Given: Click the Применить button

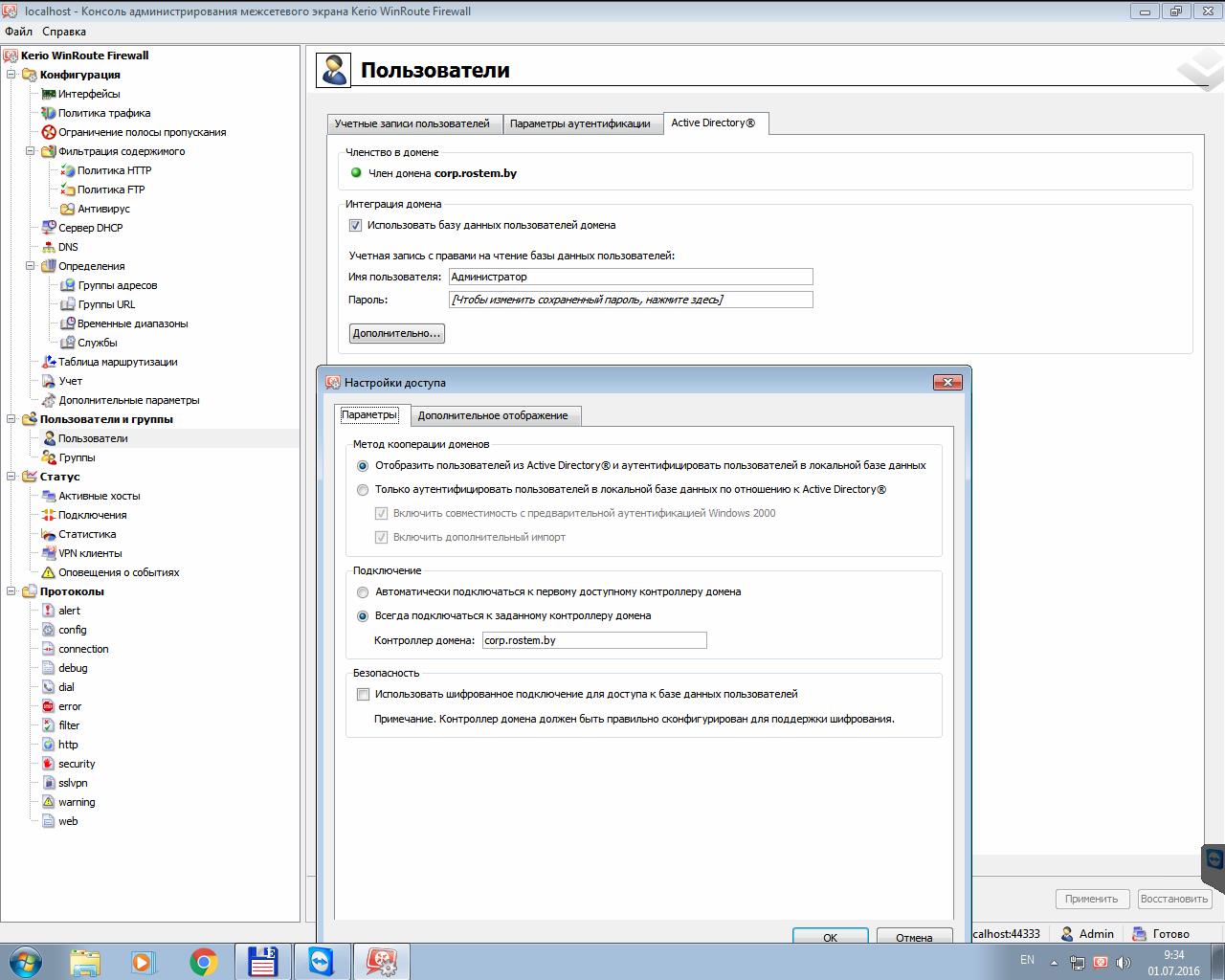Looking at the screenshot, I should 1091,899.
